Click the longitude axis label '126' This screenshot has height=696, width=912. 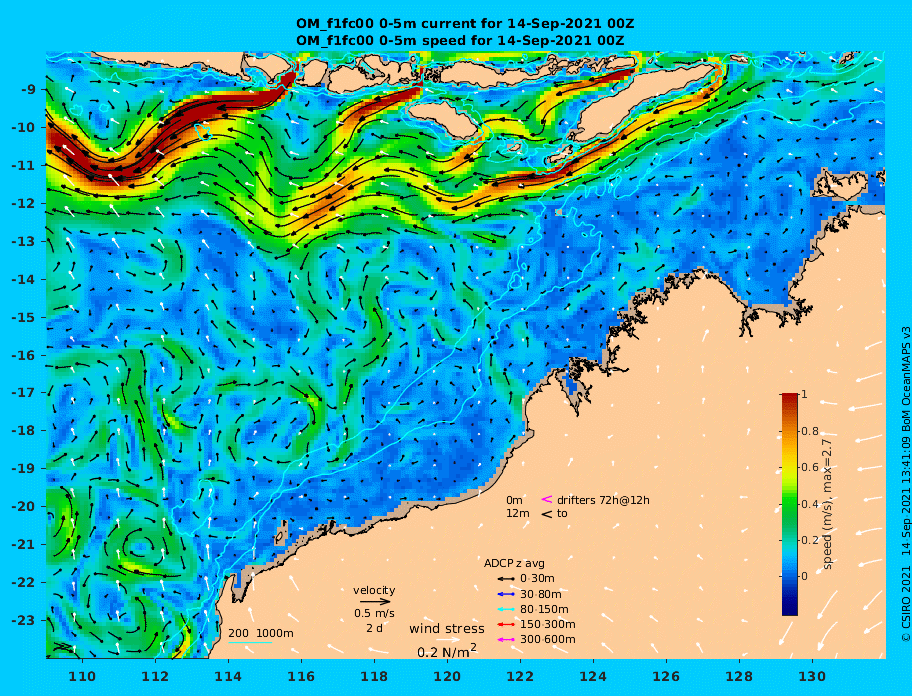(667, 676)
